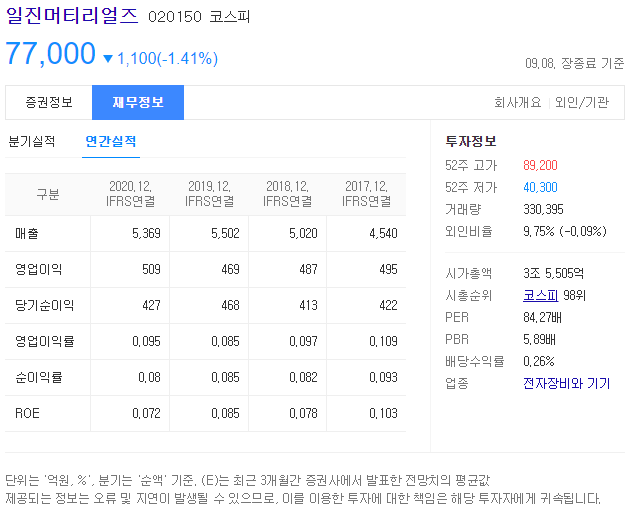Click the 52주 고가 value 89,200

(540, 165)
